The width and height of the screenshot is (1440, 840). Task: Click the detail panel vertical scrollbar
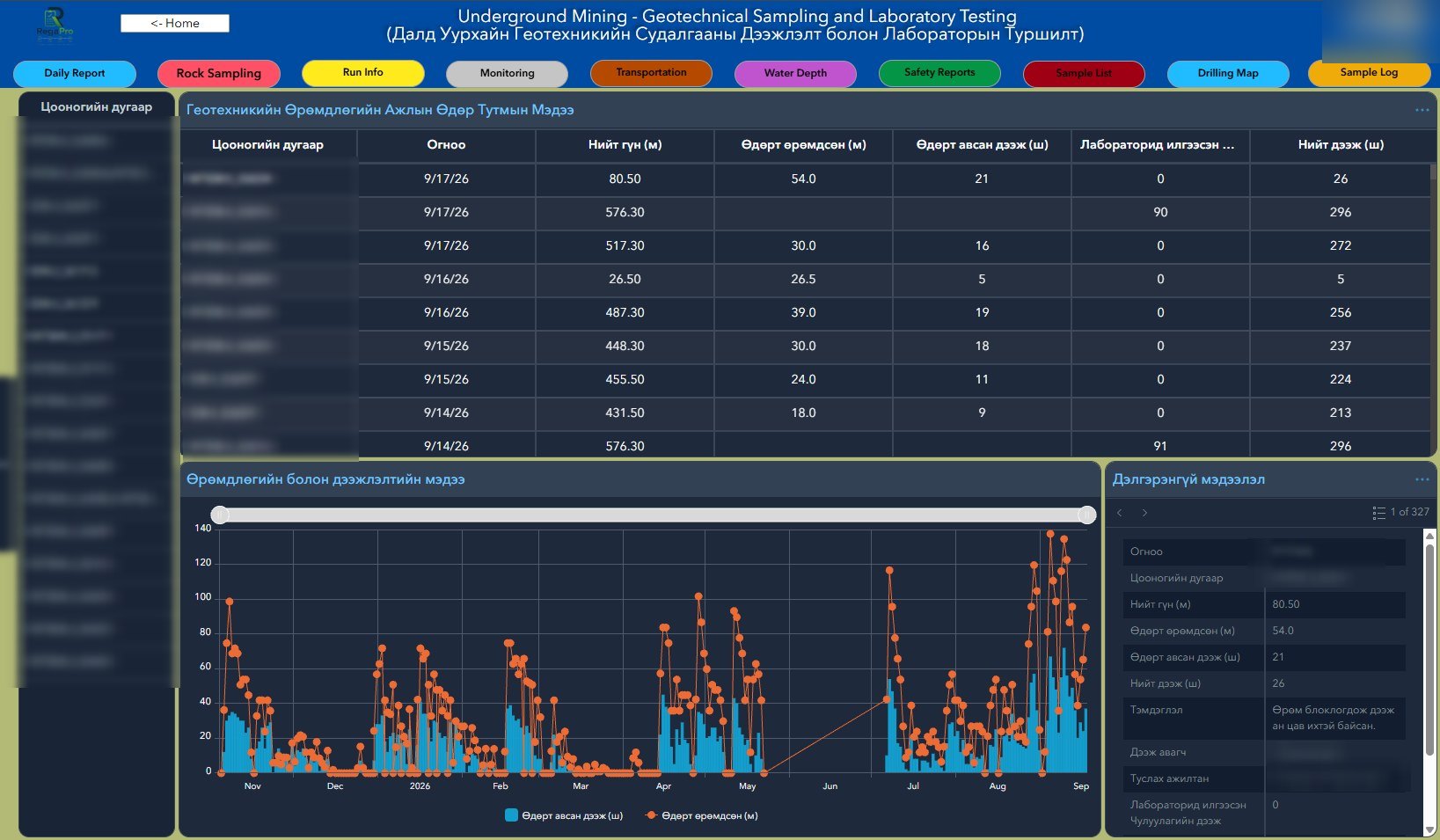1429,649
